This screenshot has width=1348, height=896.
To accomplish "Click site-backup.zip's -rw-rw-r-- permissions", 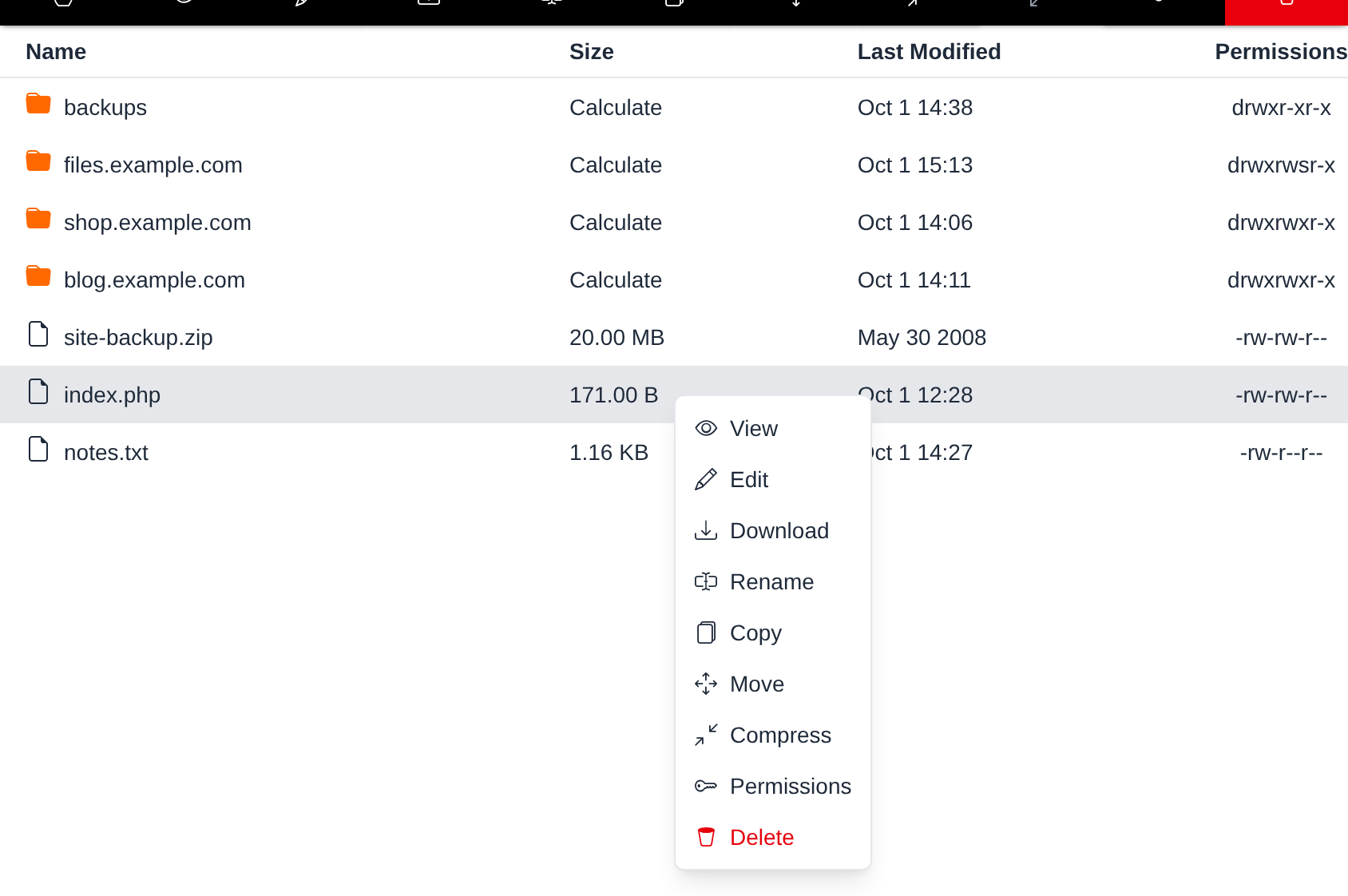I will pos(1281,337).
